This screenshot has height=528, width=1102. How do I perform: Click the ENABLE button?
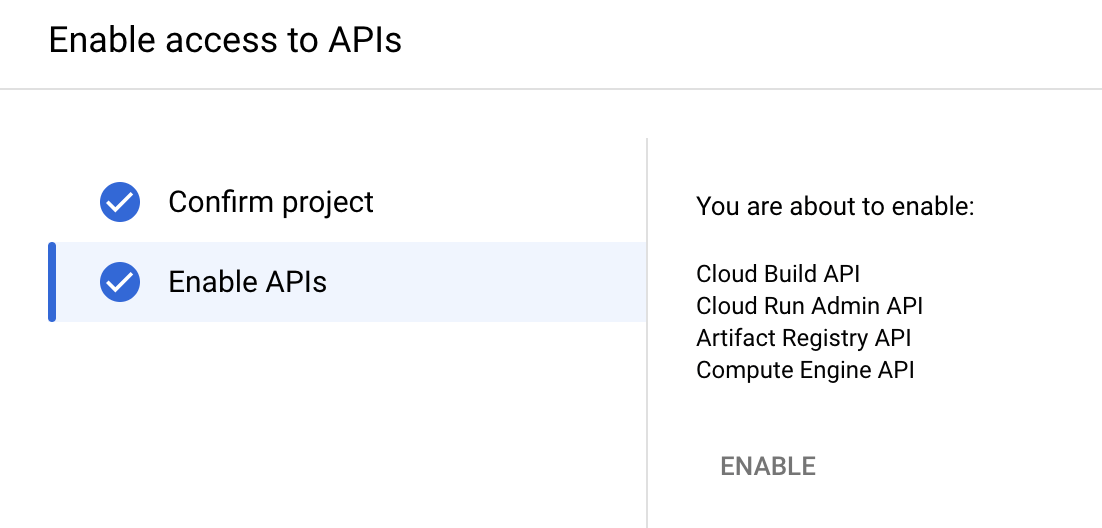(x=768, y=466)
